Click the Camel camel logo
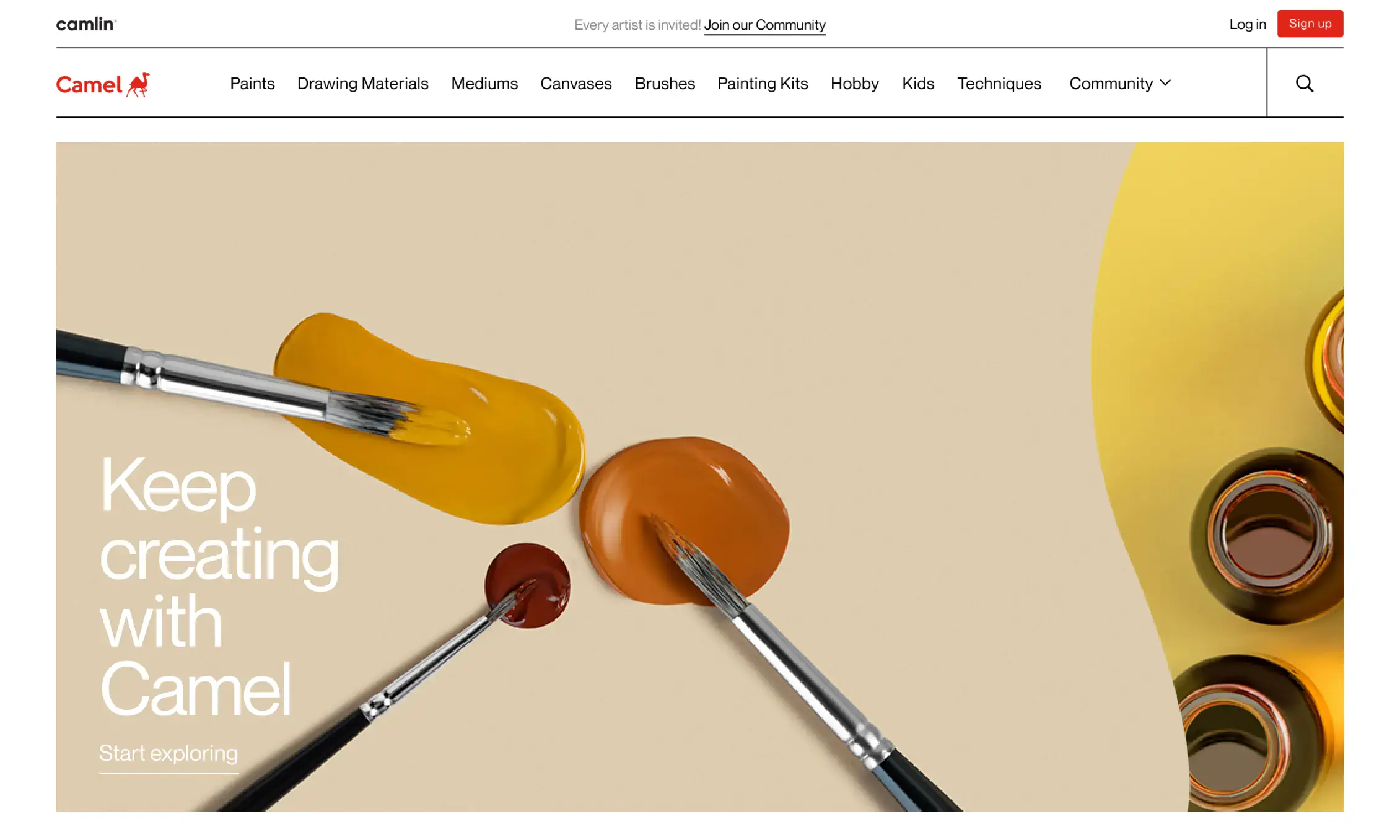The image size is (1400, 840). coord(103,84)
